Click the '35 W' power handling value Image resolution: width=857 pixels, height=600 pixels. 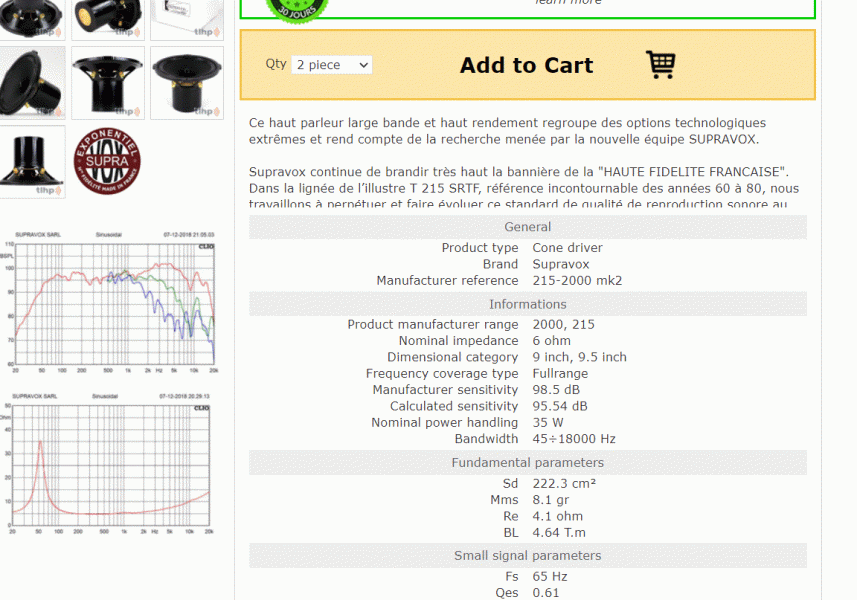click(548, 422)
